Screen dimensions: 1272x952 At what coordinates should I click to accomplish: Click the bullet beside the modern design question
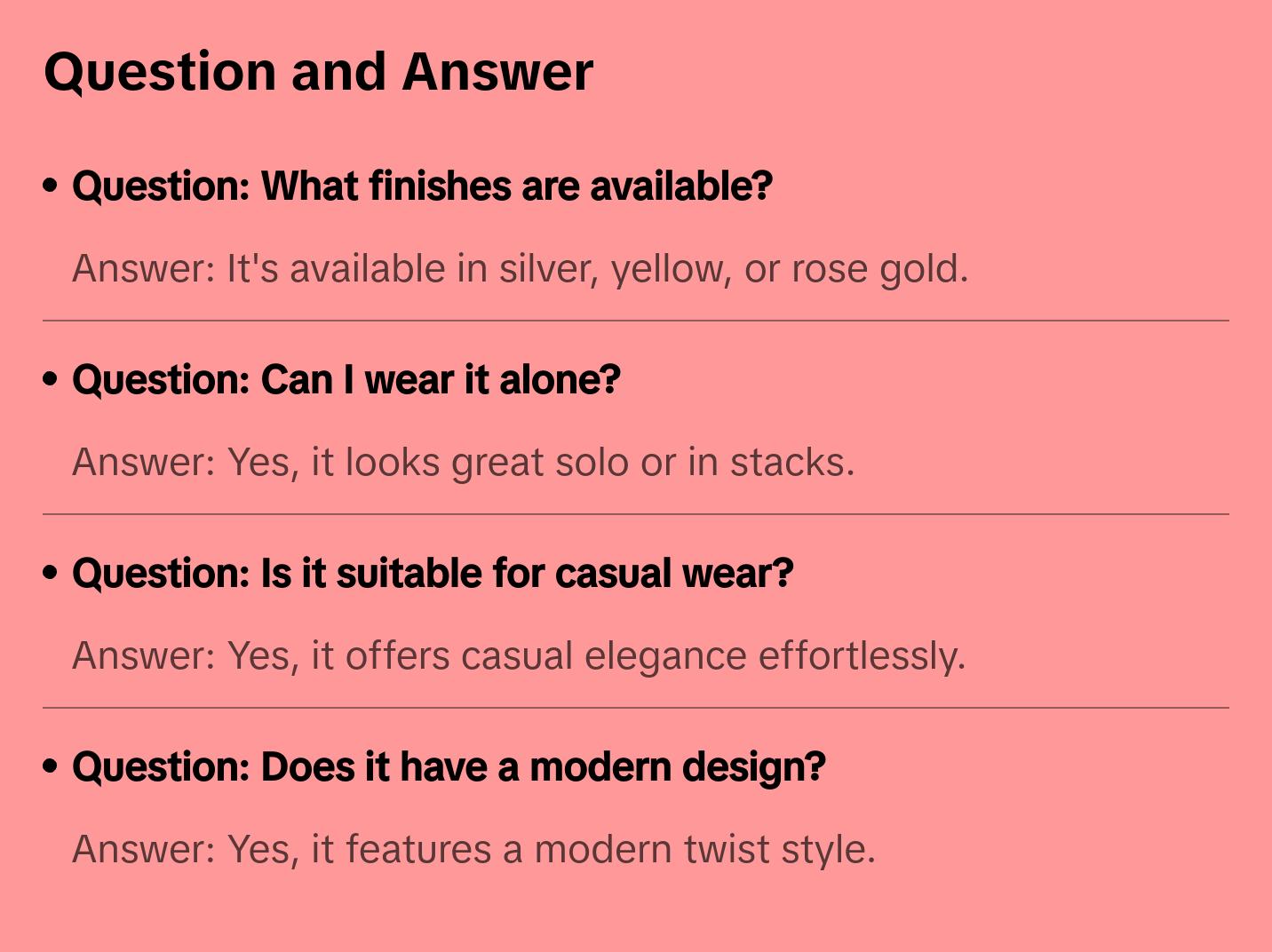(x=51, y=767)
